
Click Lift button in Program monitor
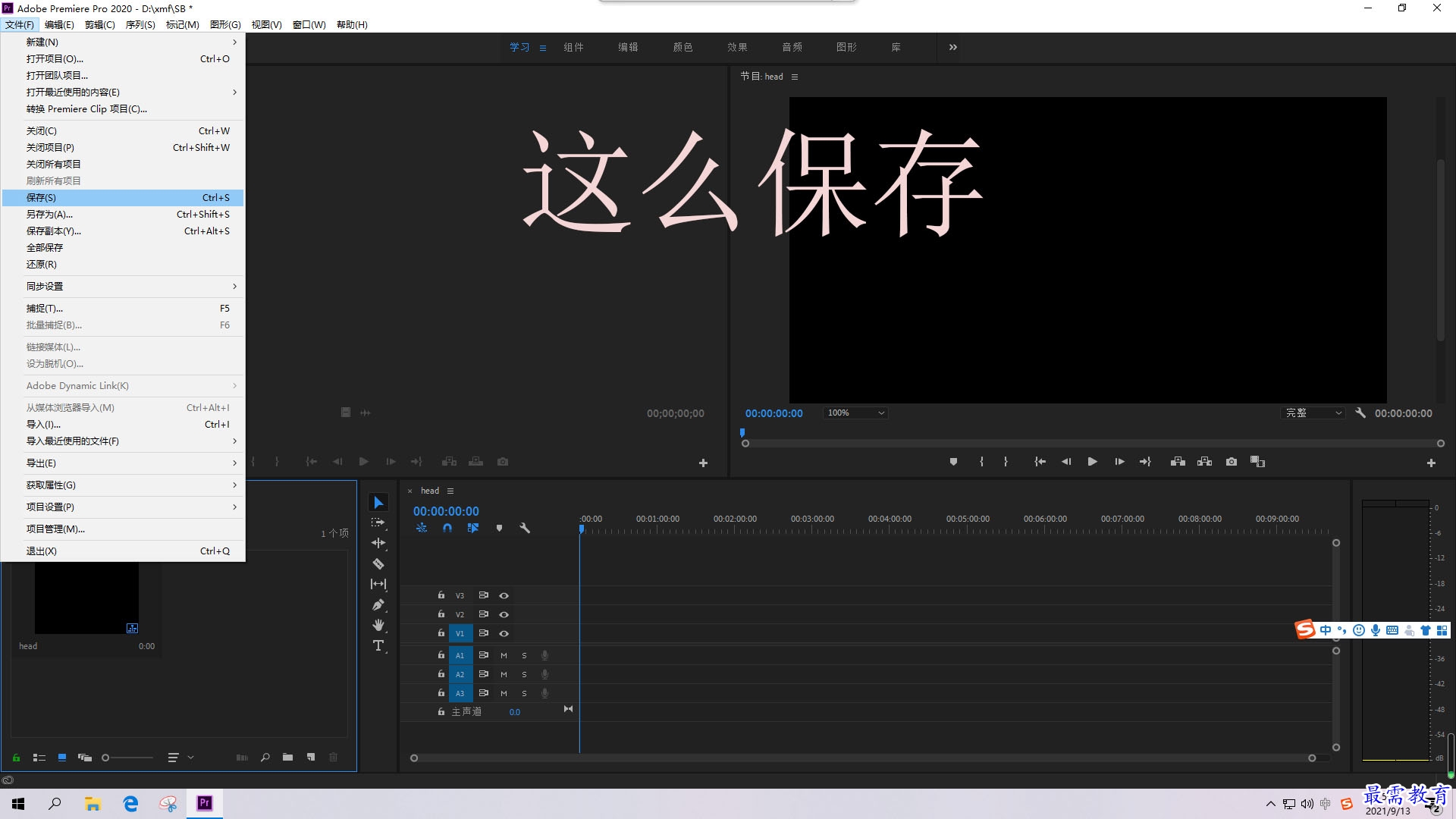(1178, 462)
